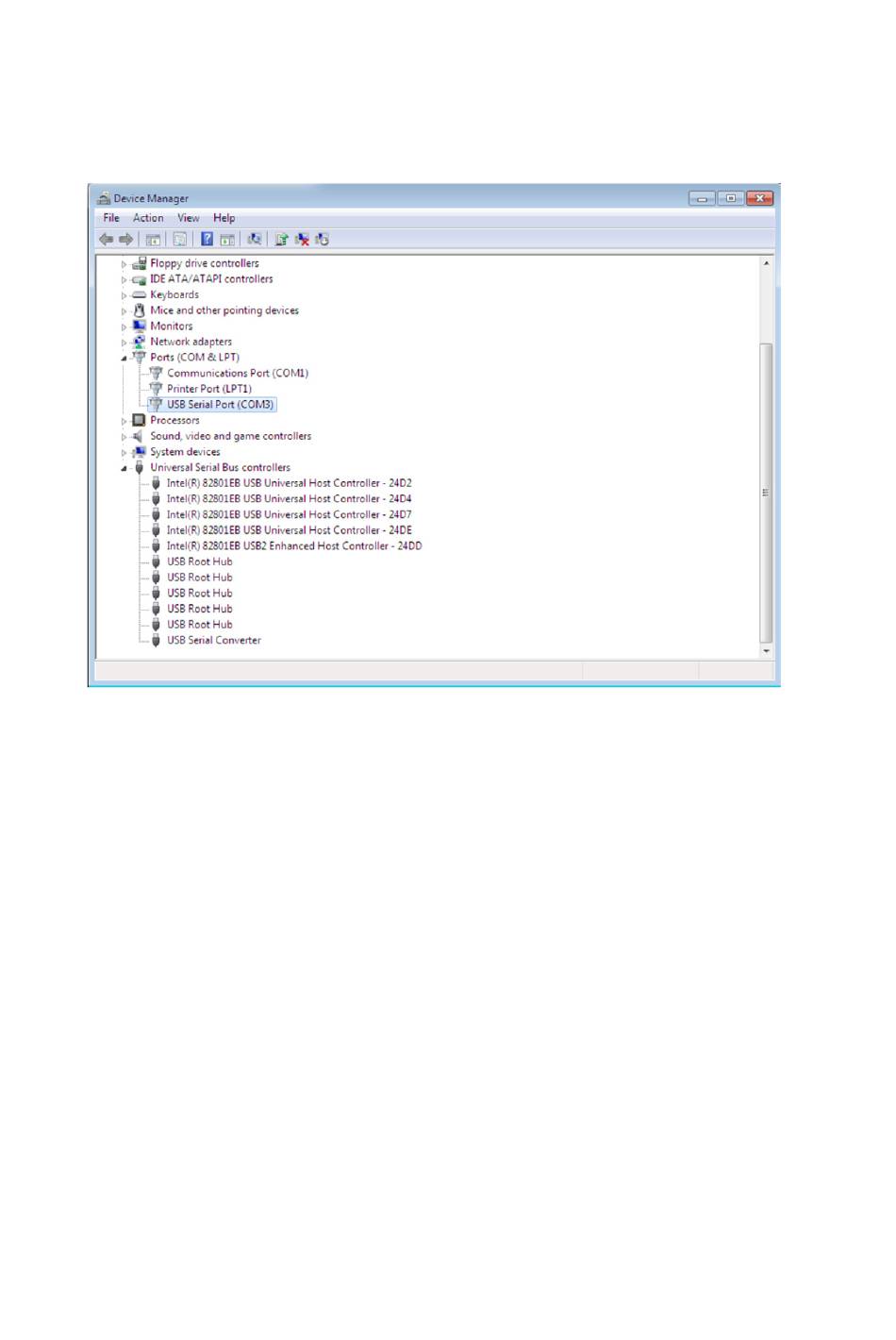Click the Processors category icon

coord(140,421)
